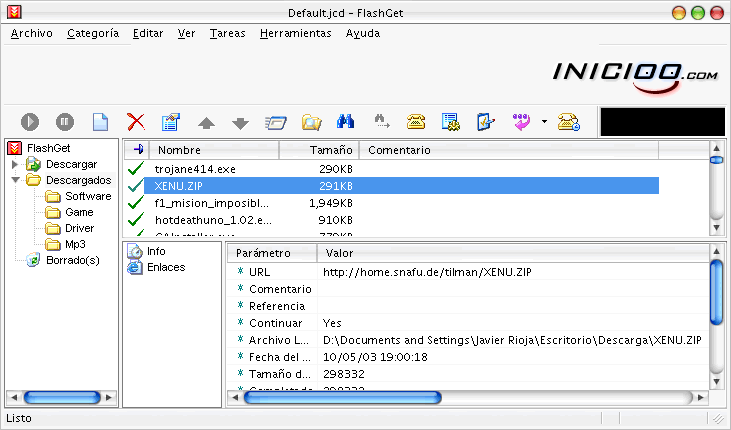Click download list scrollbar down arrow

tap(717, 228)
